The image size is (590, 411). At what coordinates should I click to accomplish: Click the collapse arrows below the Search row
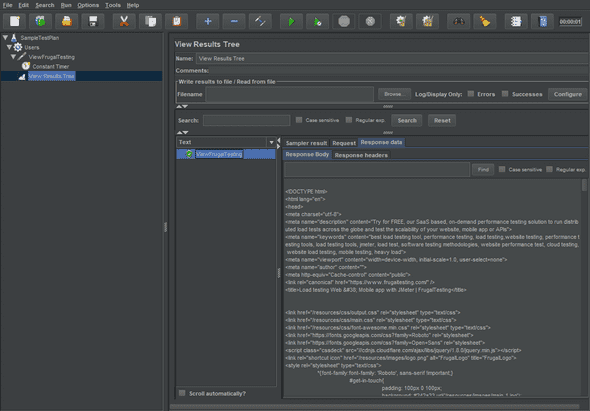click(182, 132)
